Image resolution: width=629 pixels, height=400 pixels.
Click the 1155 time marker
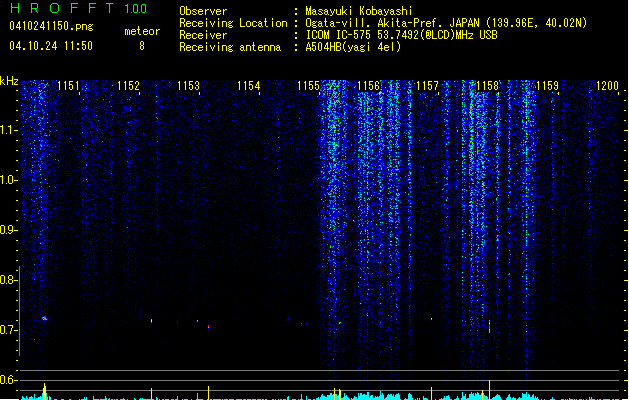(x=308, y=86)
